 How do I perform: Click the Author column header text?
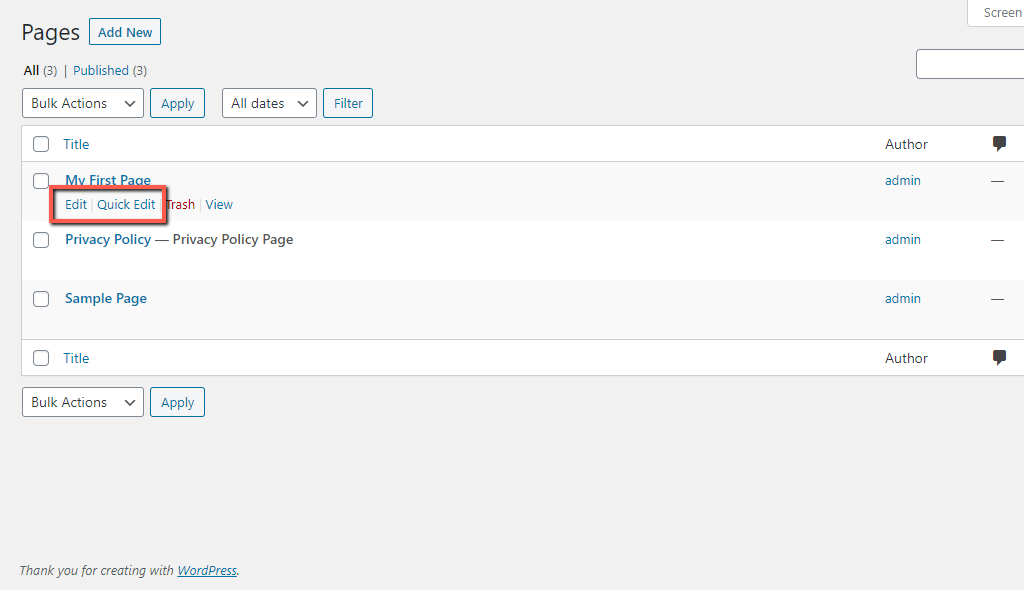906,144
